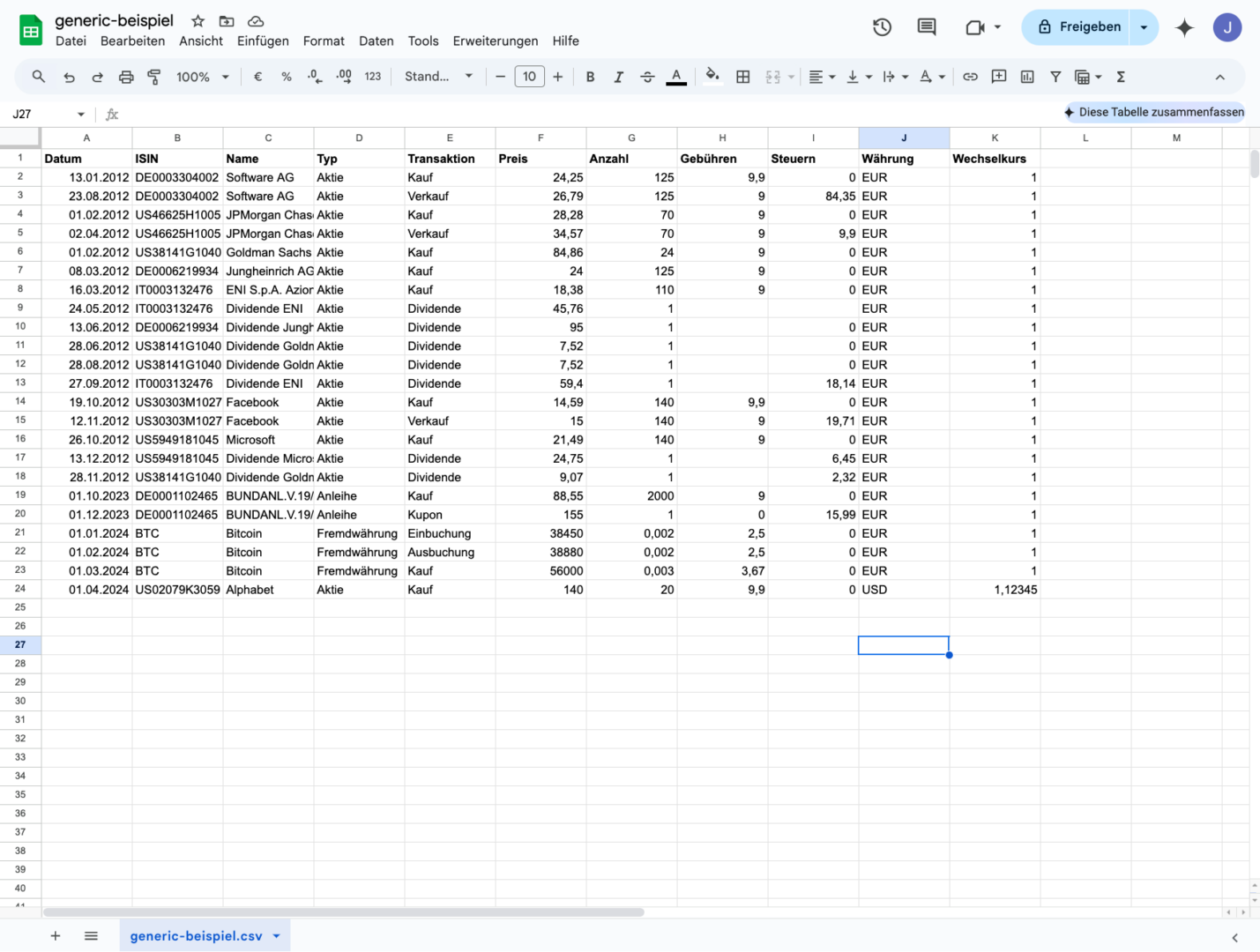Open the Gemini sparkle icon

1184,27
